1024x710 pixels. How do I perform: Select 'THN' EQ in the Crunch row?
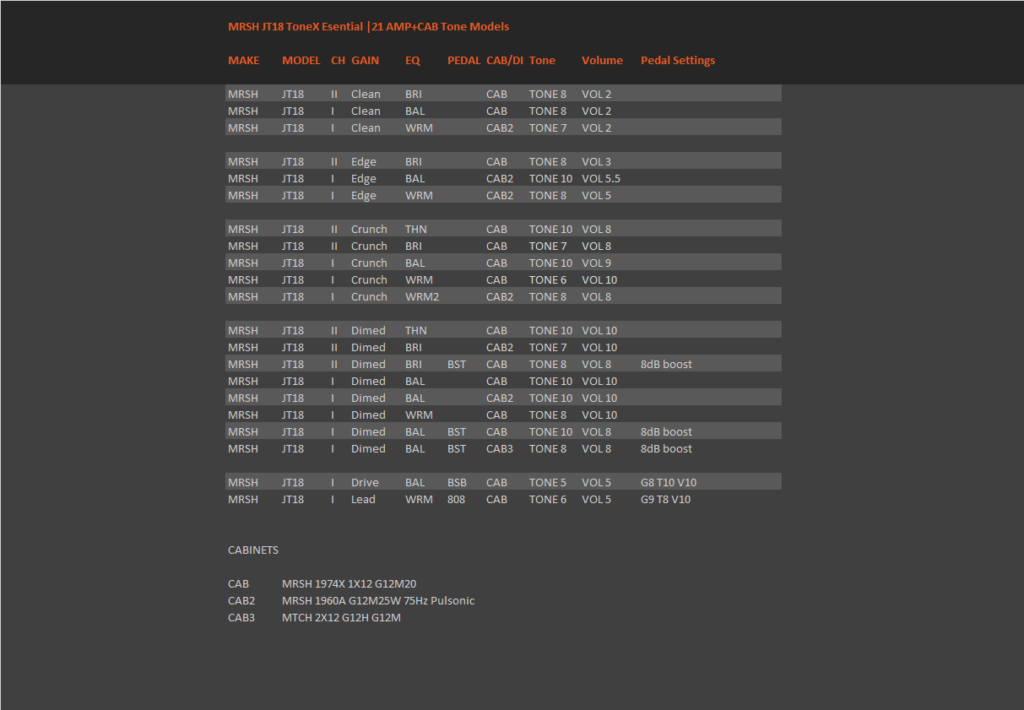(416, 229)
